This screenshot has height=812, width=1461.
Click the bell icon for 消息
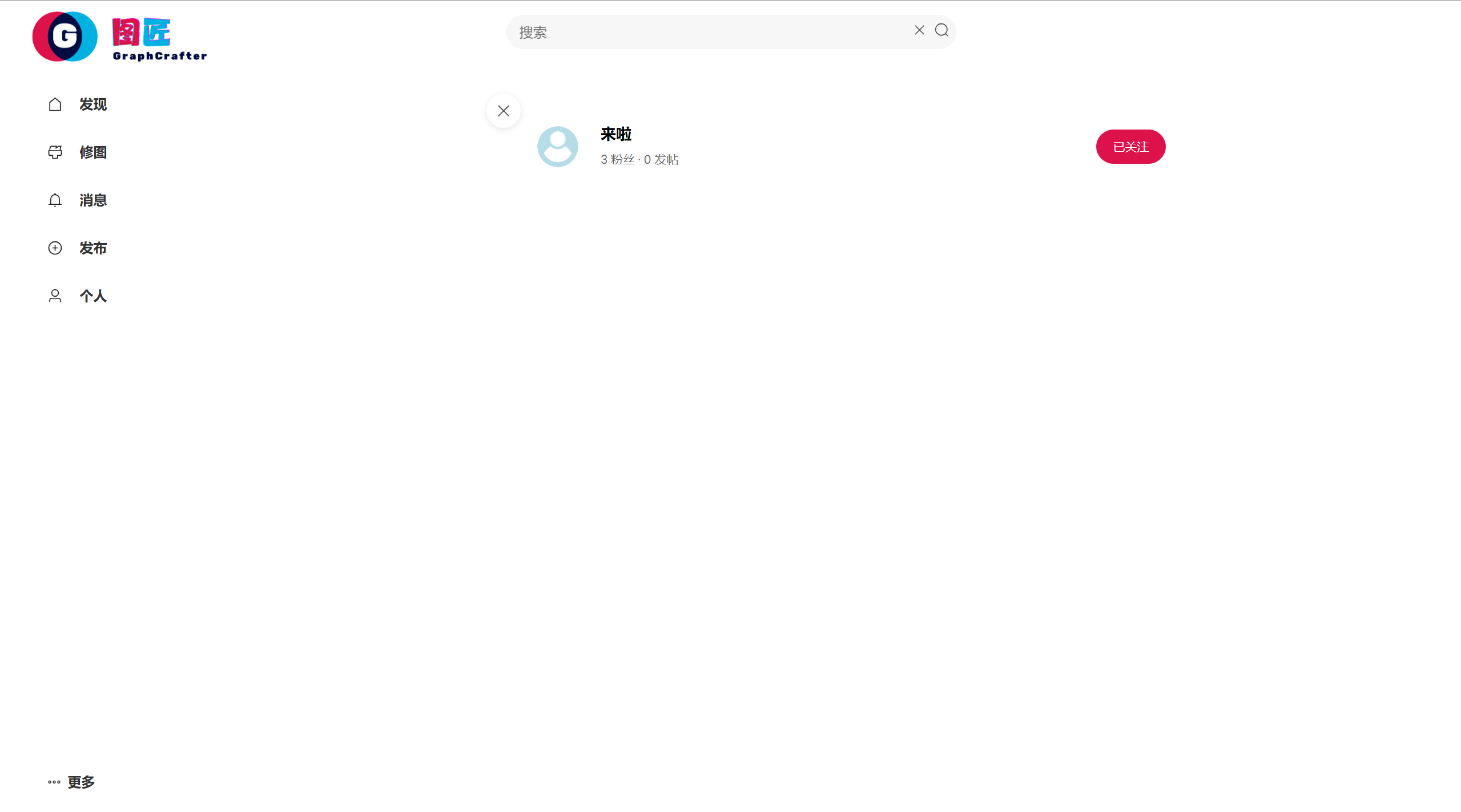click(55, 200)
